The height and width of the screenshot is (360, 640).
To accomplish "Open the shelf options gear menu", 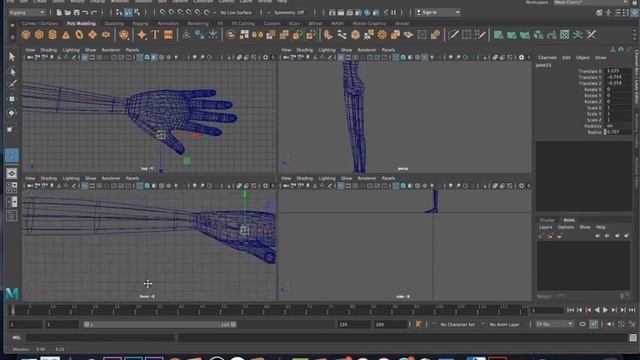I will (12, 37).
